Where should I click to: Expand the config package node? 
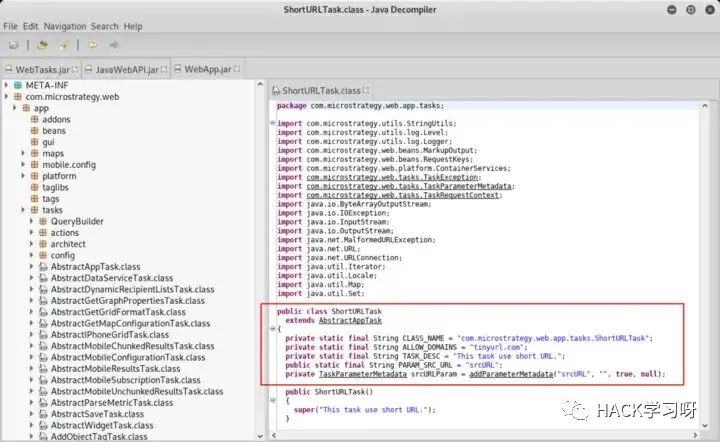(32, 255)
